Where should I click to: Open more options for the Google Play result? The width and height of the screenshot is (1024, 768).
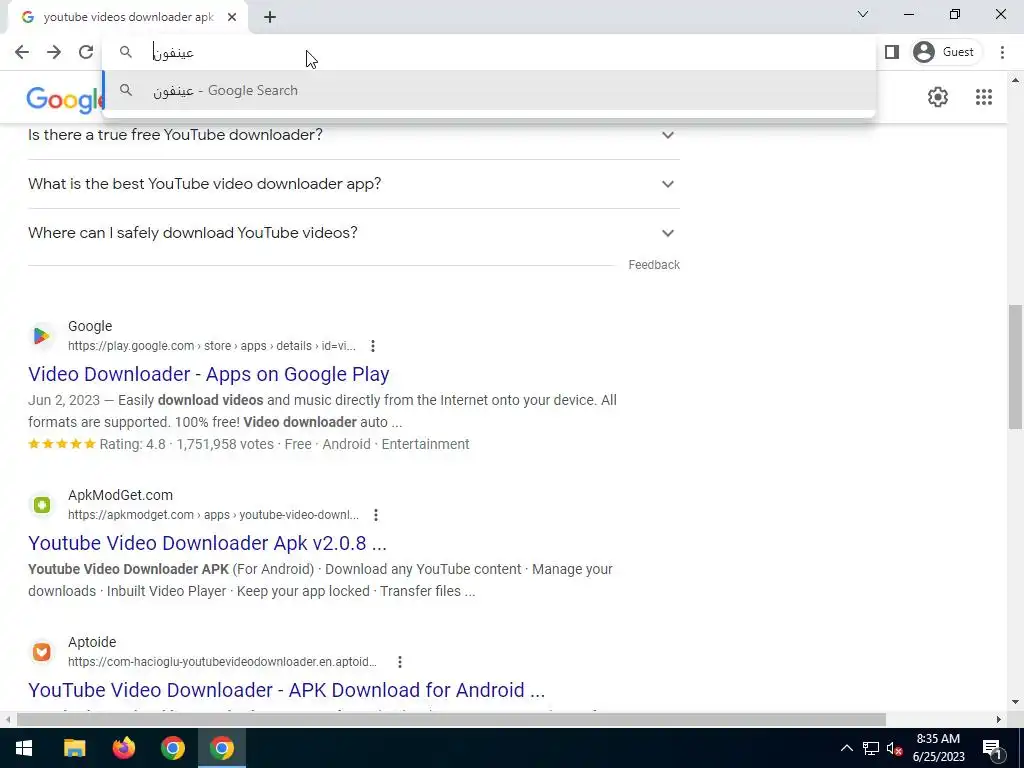coord(372,346)
